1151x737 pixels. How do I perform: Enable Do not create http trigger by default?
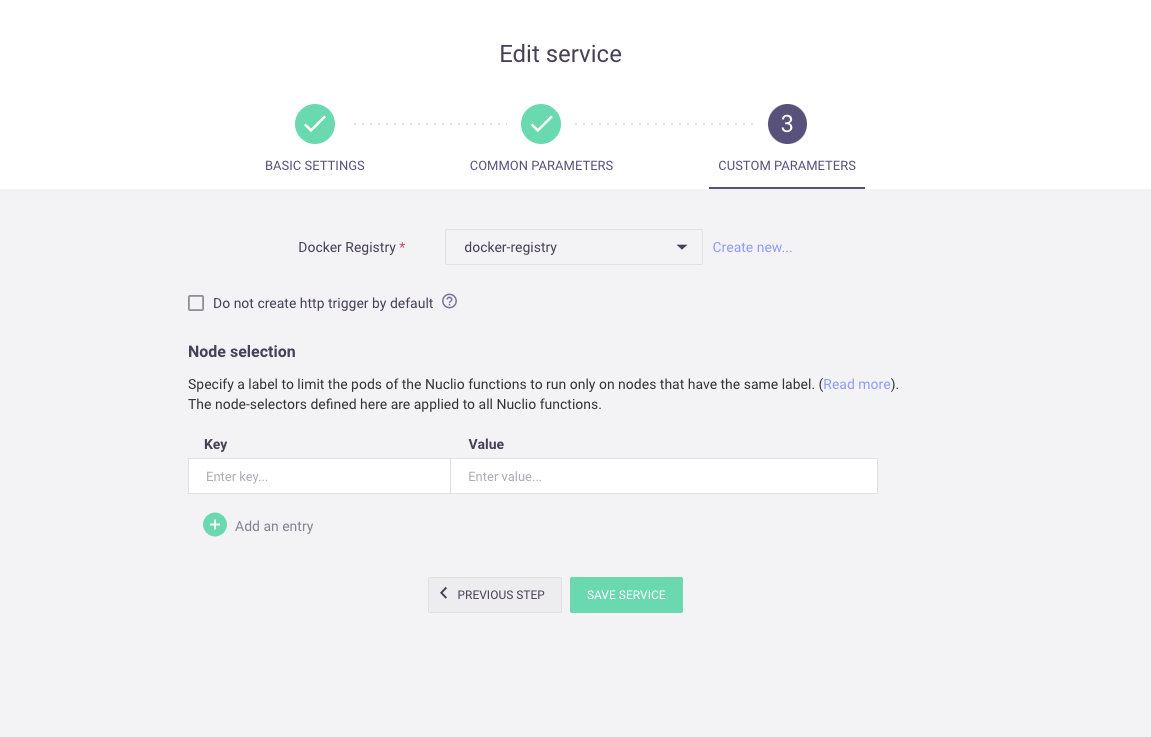(196, 302)
